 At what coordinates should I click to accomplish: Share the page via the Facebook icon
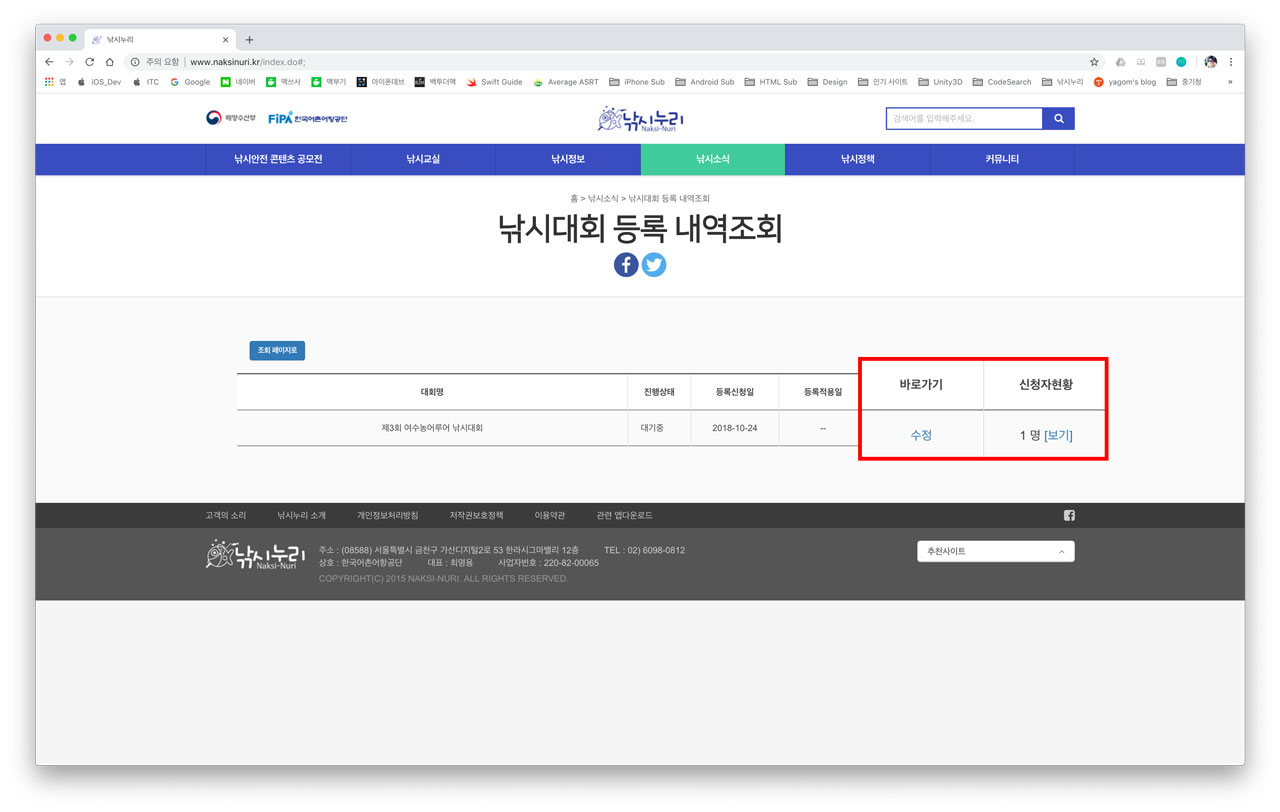tap(625, 264)
